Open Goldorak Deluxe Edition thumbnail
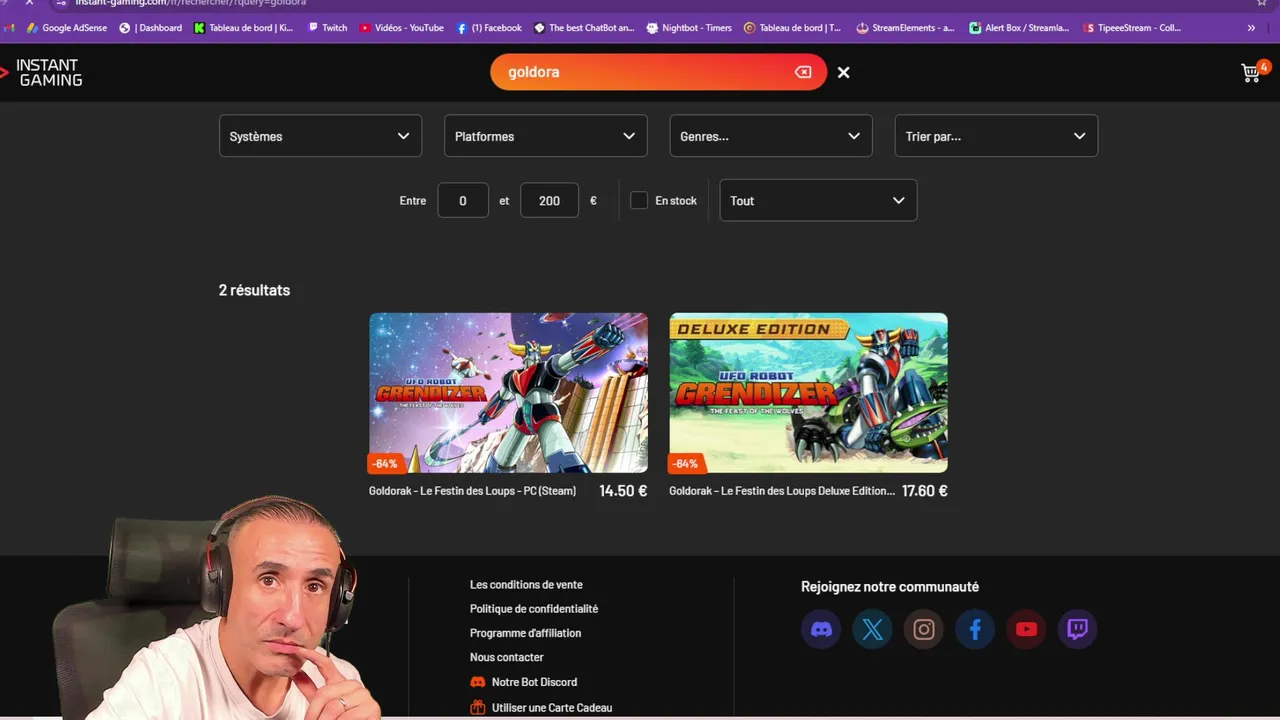This screenshot has width=1280, height=720. 808,392
